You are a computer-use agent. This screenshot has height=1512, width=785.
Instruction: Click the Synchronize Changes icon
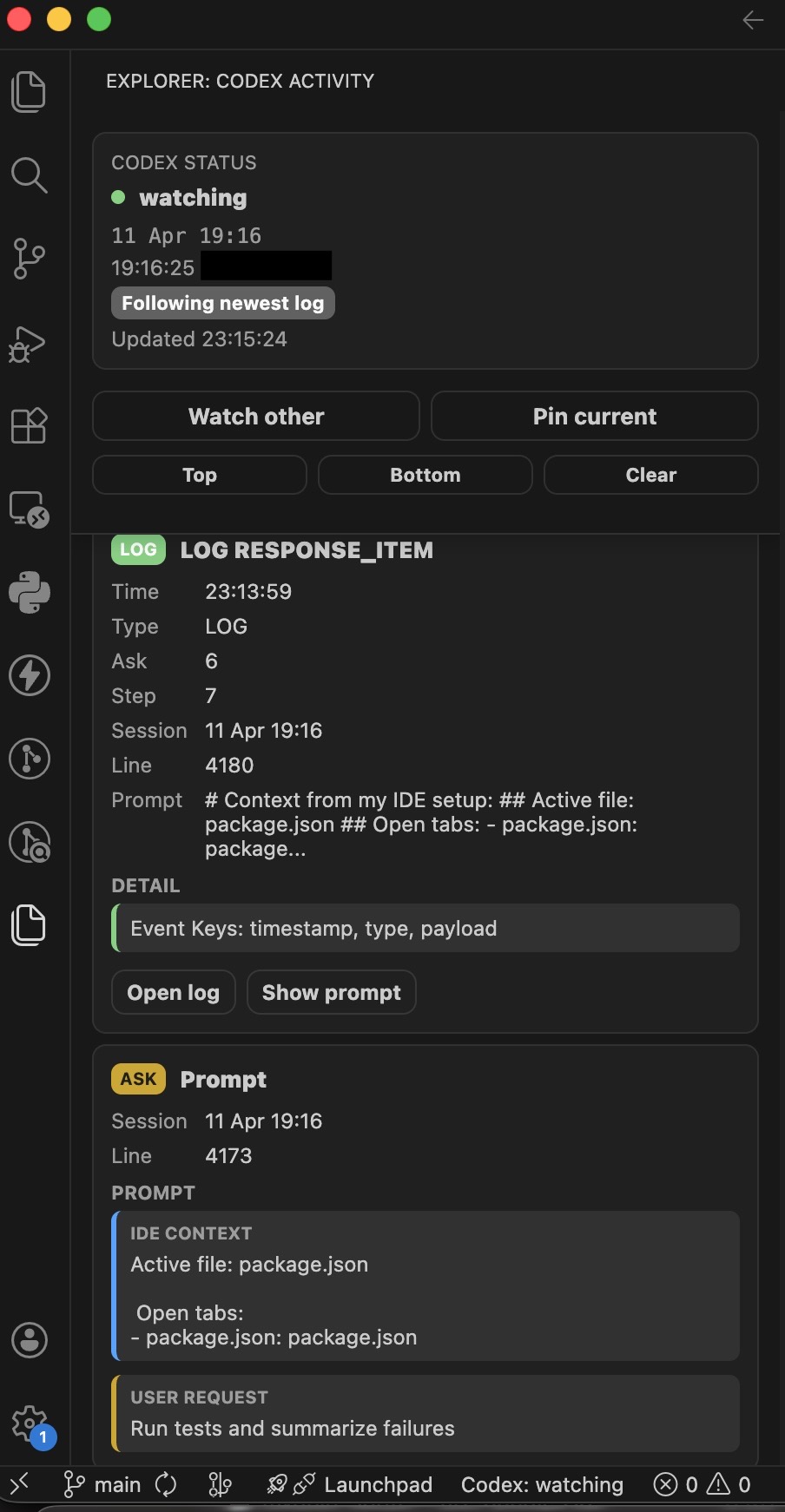166,1484
